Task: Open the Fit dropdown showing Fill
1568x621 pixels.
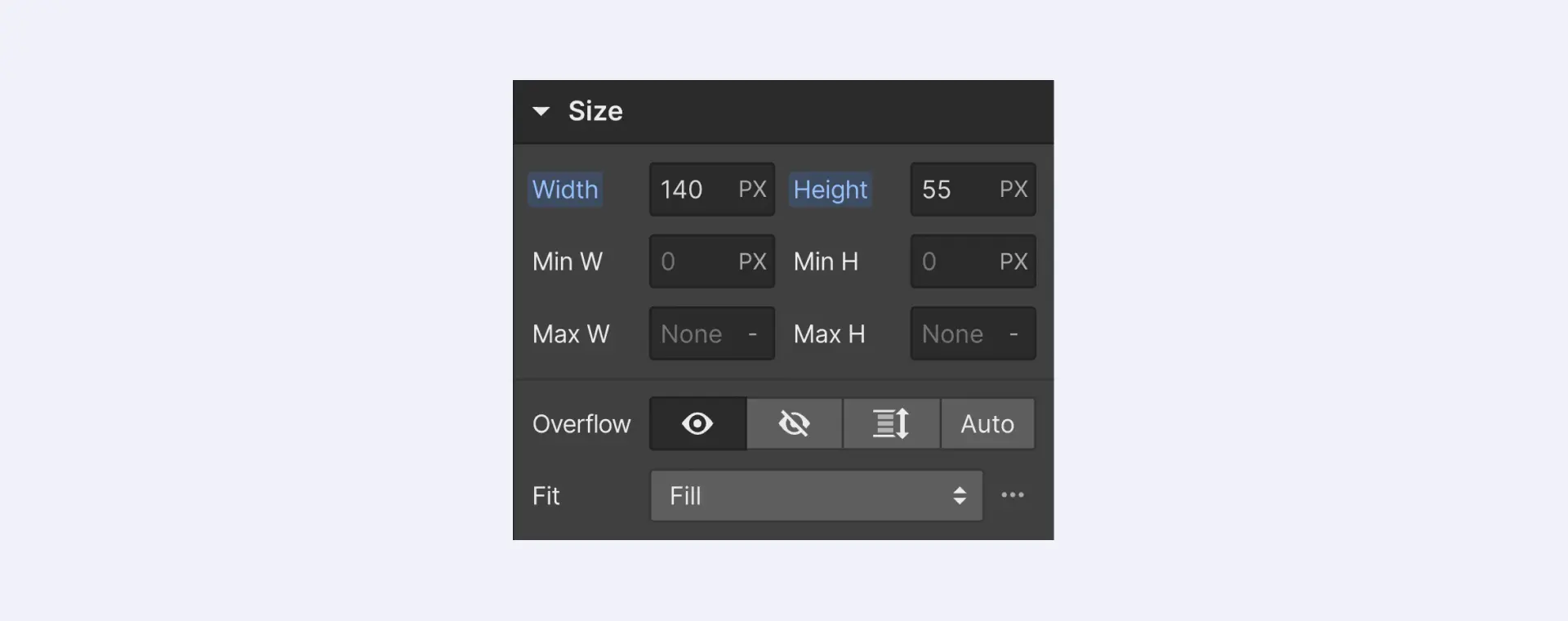Action: pos(817,496)
